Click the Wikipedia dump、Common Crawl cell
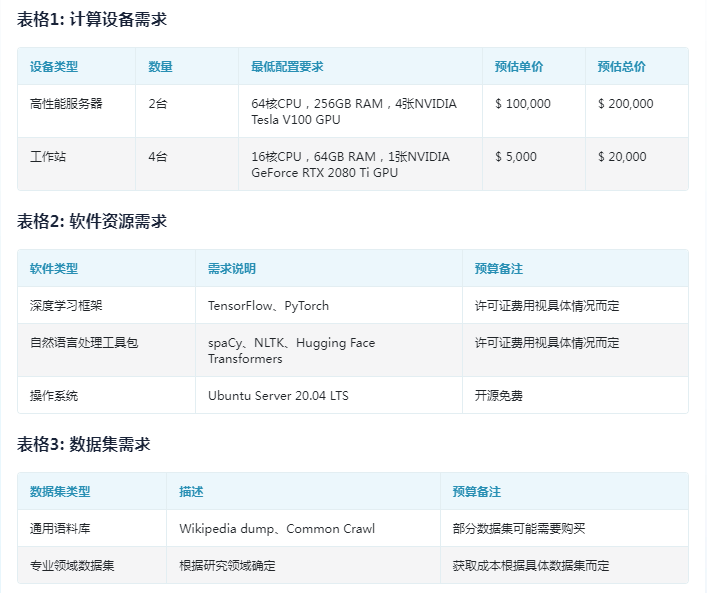 click(x=303, y=528)
